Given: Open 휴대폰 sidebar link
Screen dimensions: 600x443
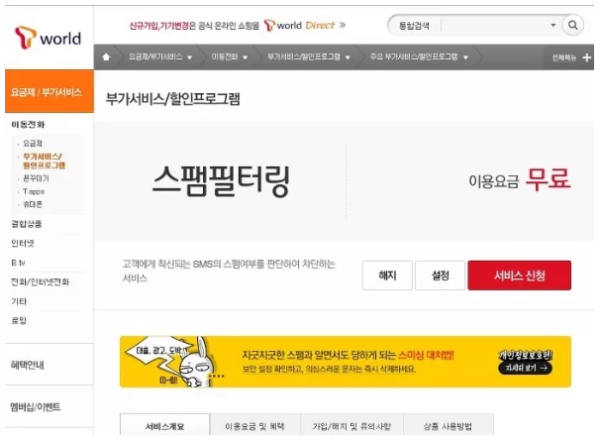Looking at the screenshot, I should tap(33, 204).
